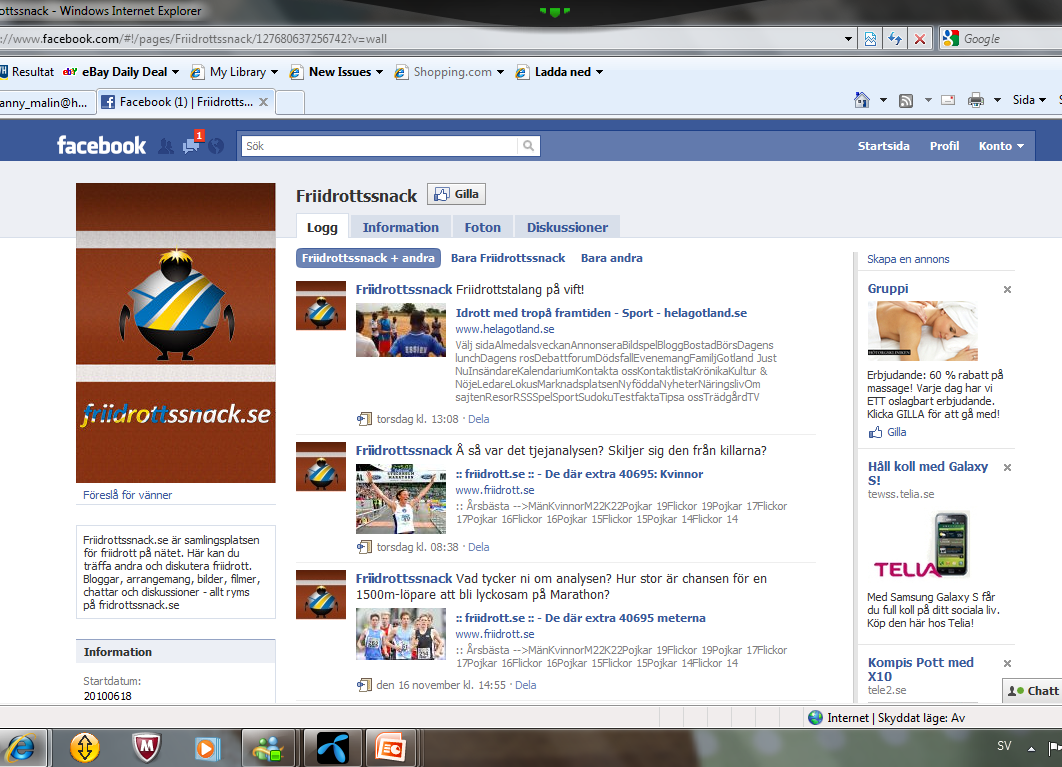The height and width of the screenshot is (767, 1062).
Task: Close the Facebook browser tab
Action: (x=263, y=102)
